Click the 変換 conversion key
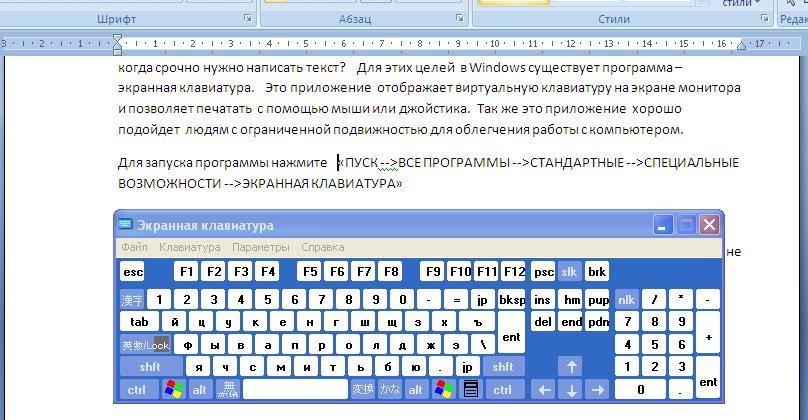The height and width of the screenshot is (420, 808). pos(362,390)
